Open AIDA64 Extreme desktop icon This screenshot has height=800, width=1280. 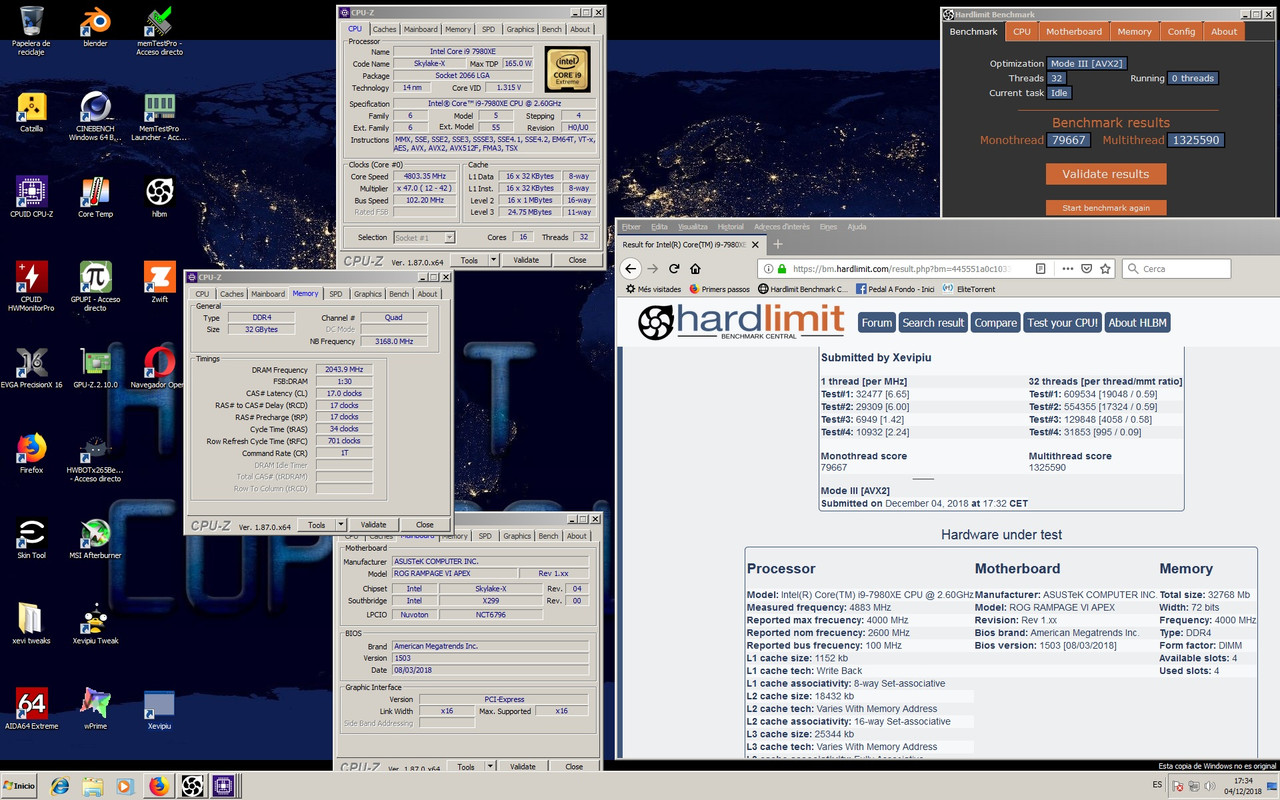point(32,708)
